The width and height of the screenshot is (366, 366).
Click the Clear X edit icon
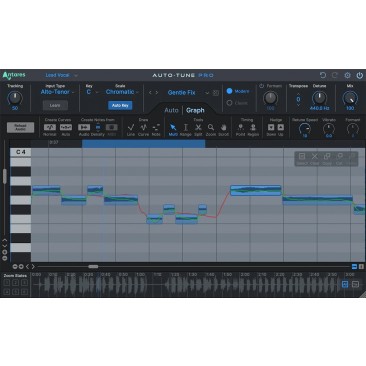(315, 156)
